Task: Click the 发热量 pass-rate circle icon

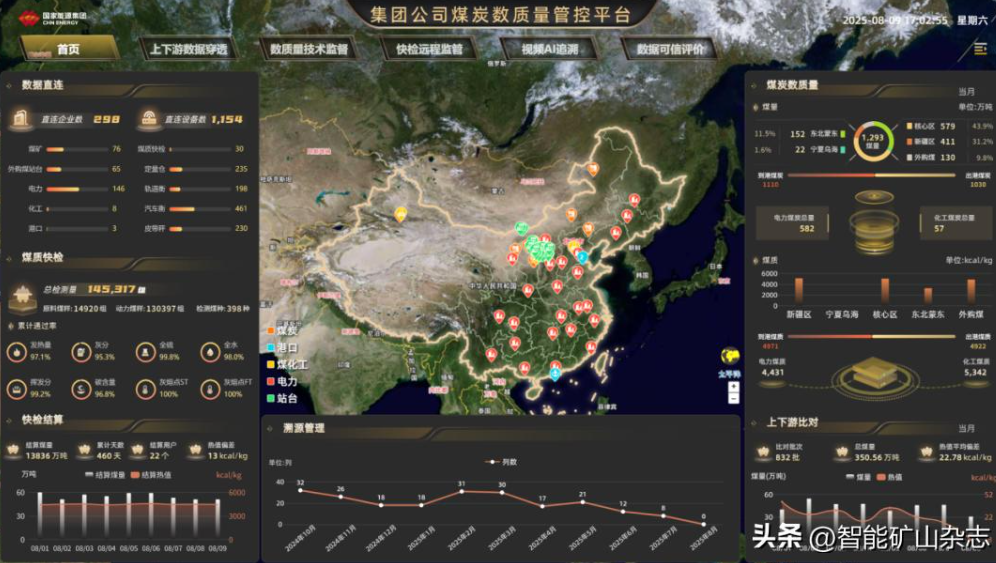Action: click(18, 351)
